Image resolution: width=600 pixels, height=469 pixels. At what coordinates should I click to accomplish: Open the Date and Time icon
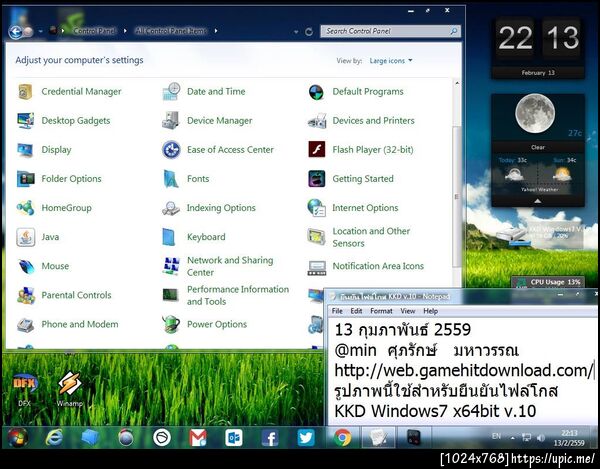click(x=171, y=92)
